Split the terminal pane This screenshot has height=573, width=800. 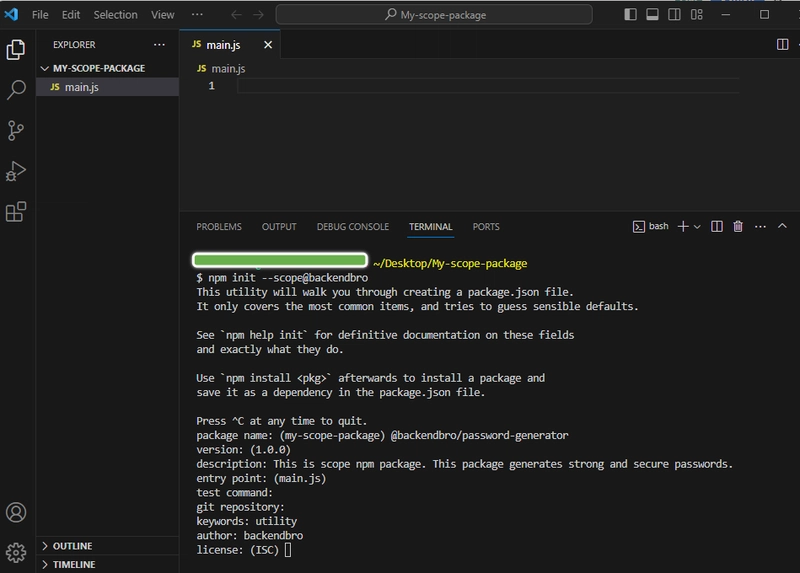tap(717, 227)
